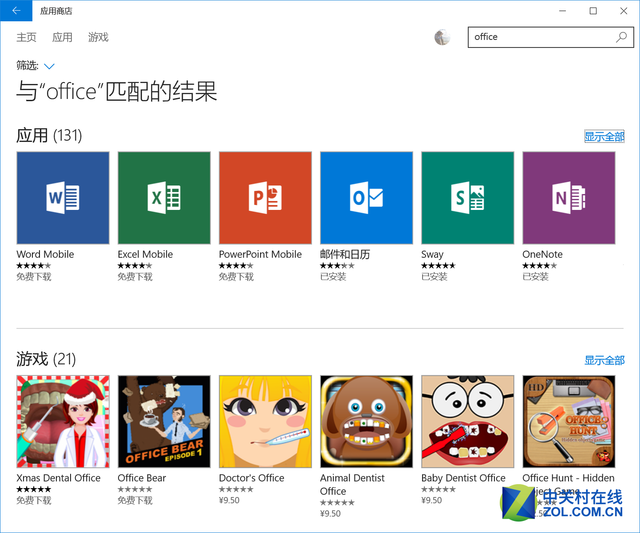Open the Xmas Dental Office game icon
The height and width of the screenshot is (533, 640).
point(63,422)
